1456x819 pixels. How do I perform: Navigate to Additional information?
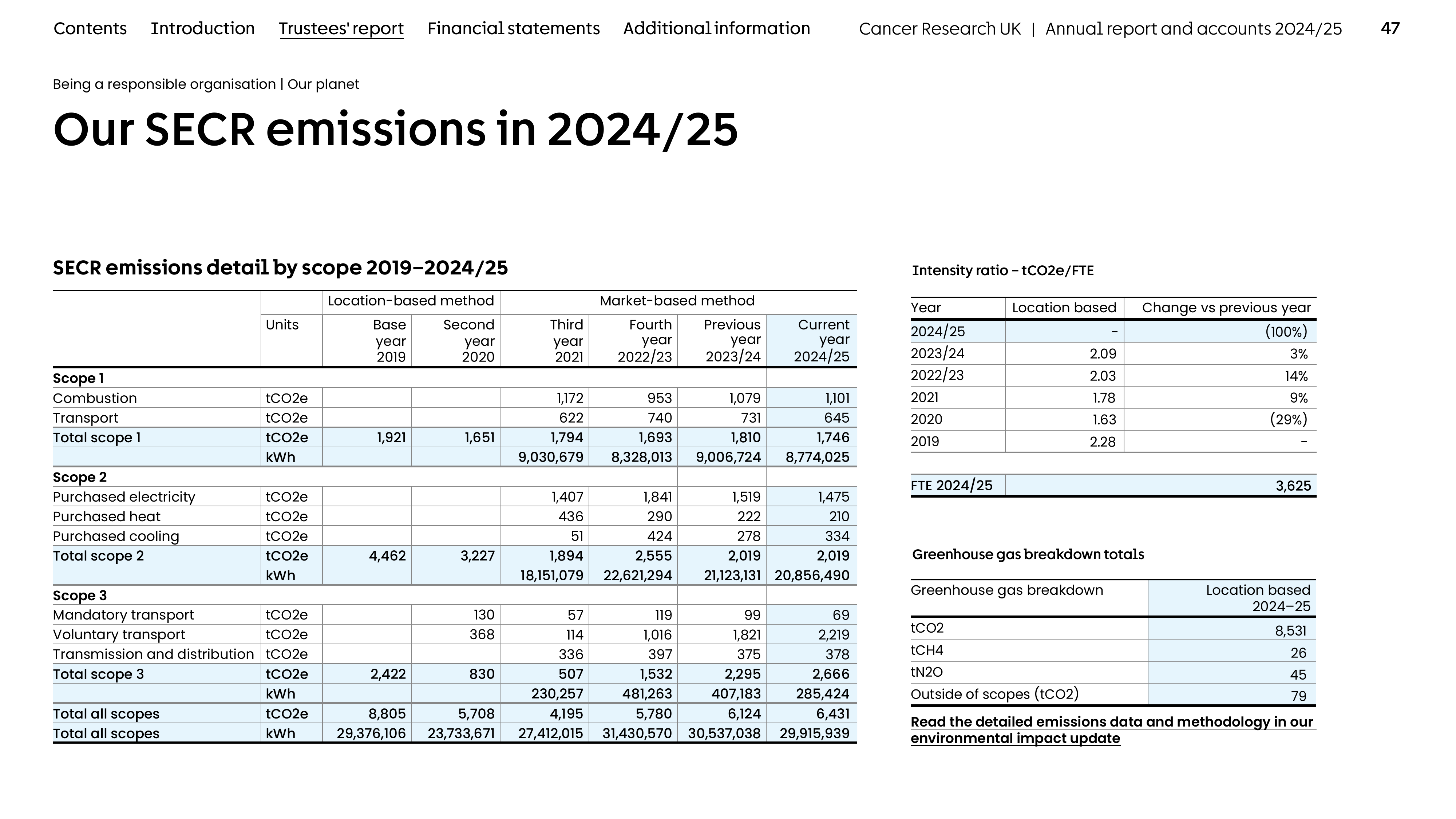coord(717,28)
